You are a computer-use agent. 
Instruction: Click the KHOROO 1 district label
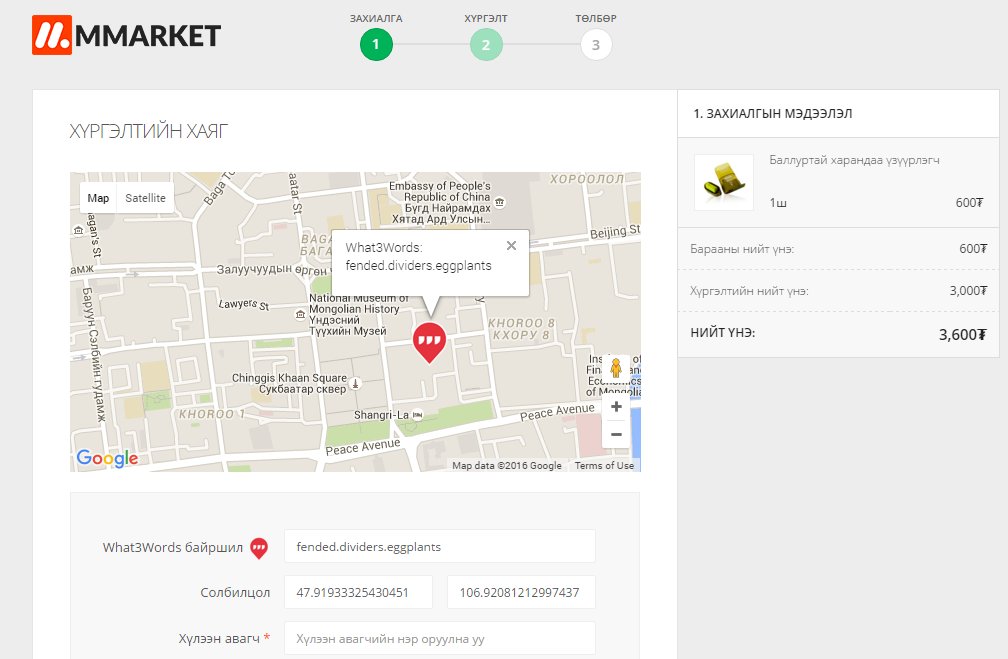[x=212, y=414]
